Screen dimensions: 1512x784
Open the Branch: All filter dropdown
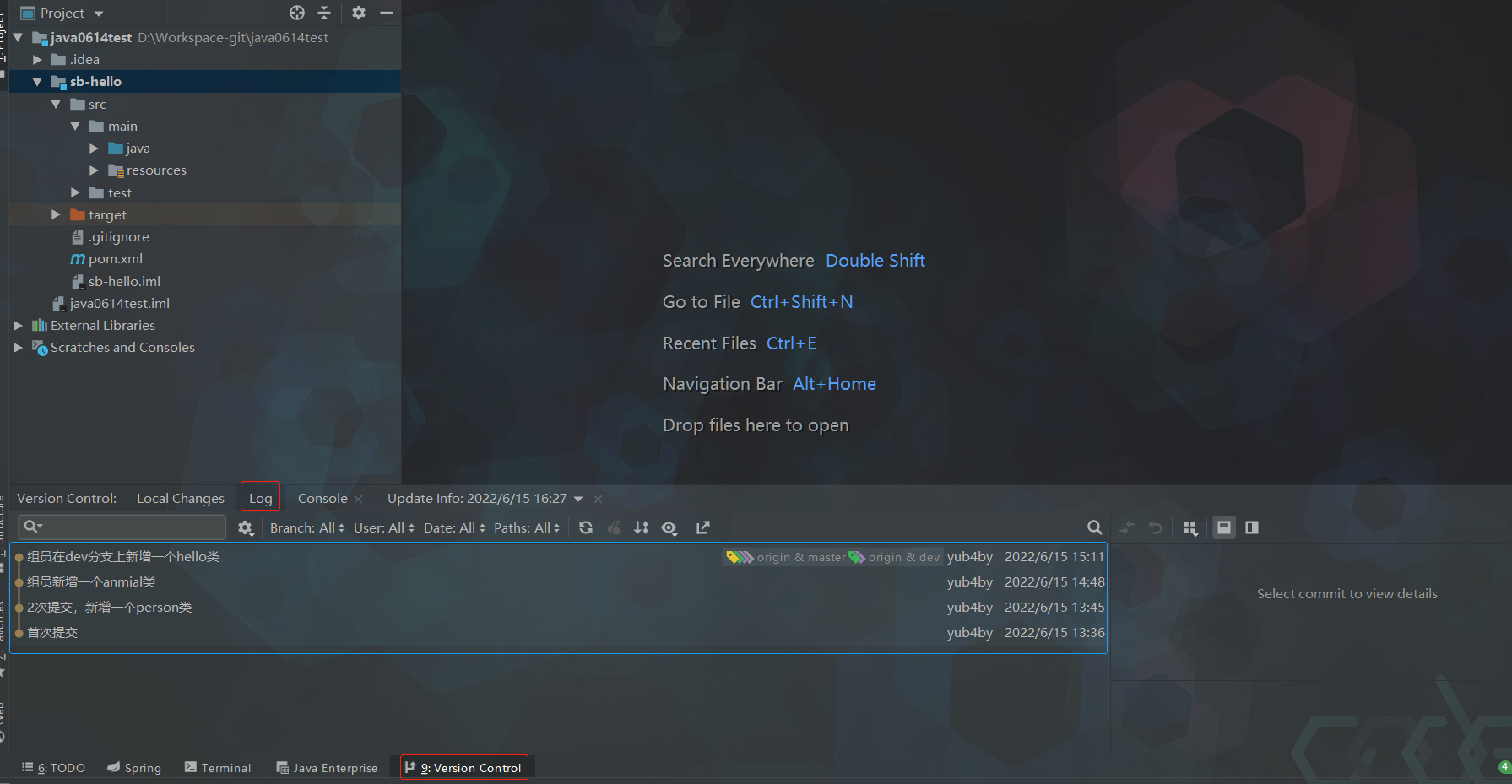pos(306,527)
